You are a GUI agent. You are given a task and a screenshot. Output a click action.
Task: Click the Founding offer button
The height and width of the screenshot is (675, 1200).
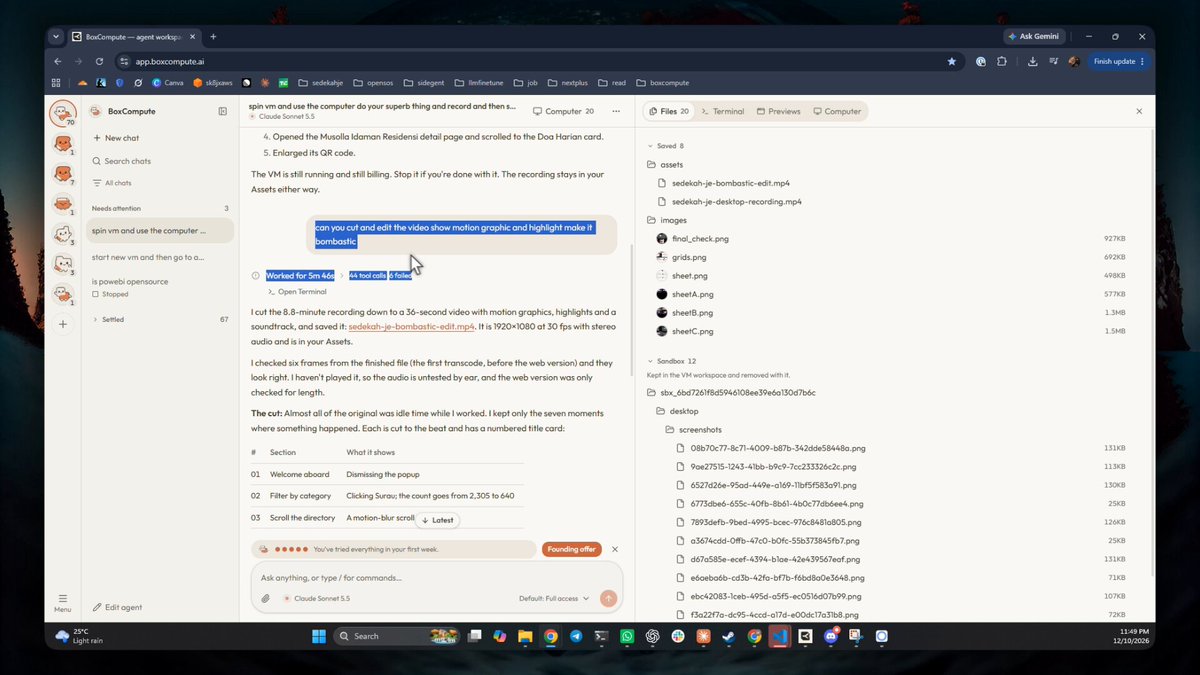572,549
